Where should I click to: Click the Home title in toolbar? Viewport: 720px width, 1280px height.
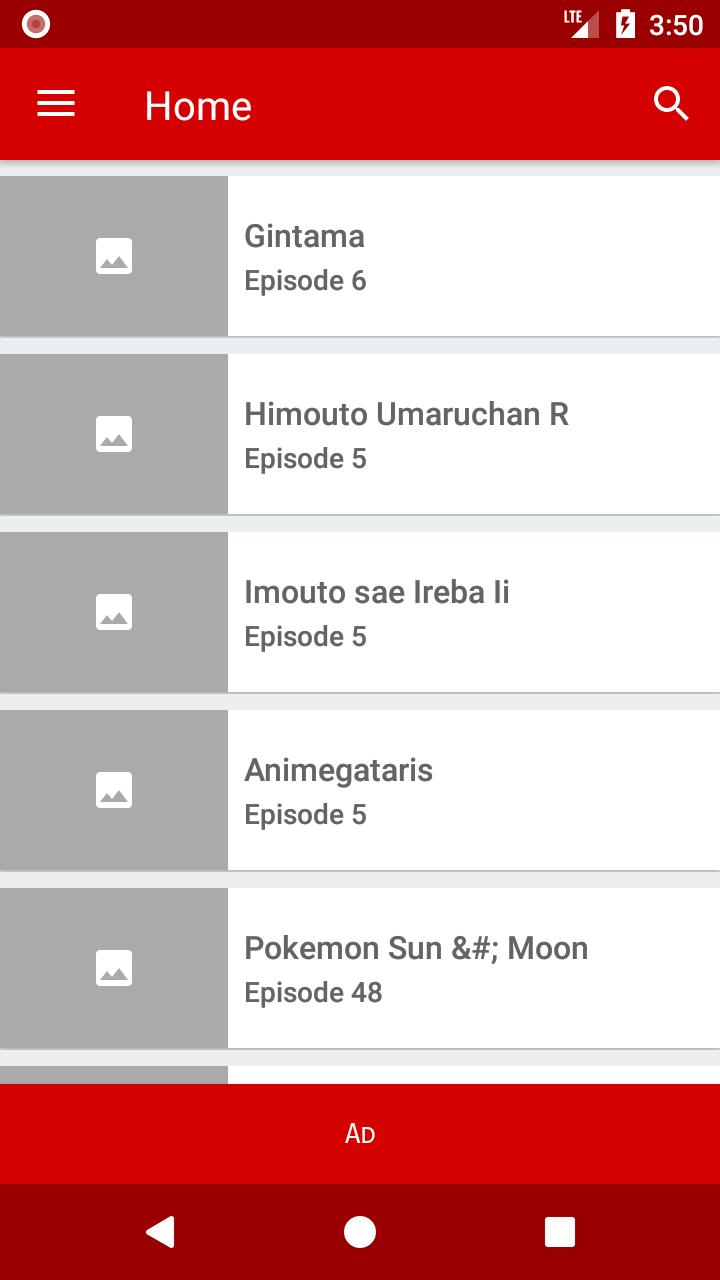click(198, 106)
